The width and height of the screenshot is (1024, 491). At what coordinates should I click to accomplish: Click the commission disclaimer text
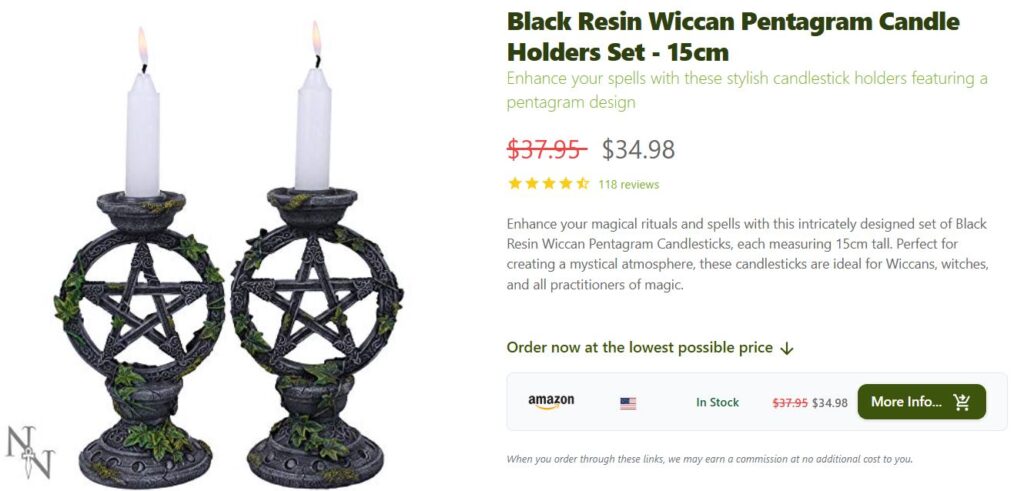(709, 459)
